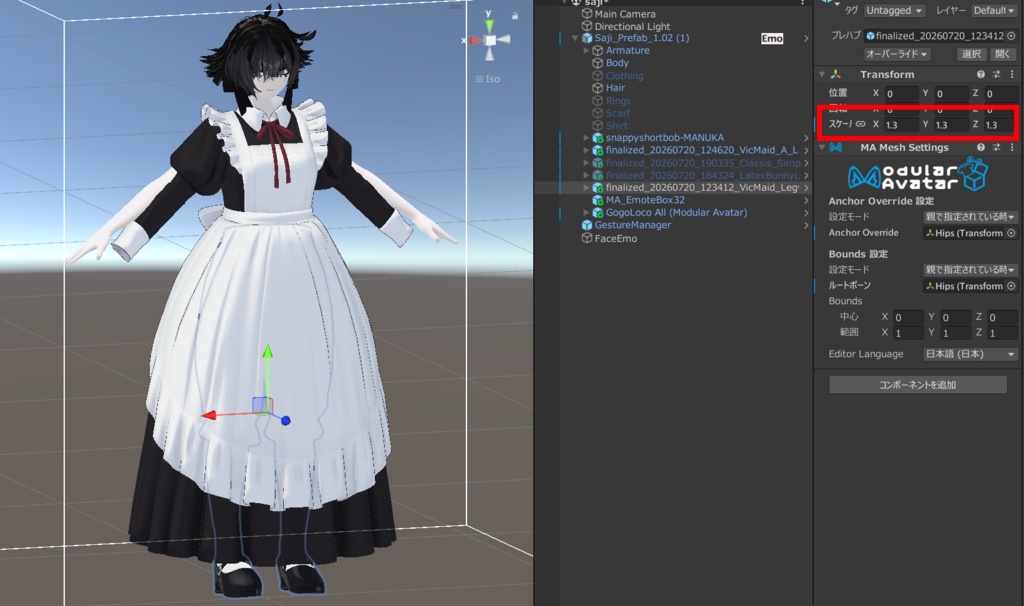This screenshot has width=1024, height=606.
Task: Click the Root Bone object picker circle
Action: click(1011, 286)
